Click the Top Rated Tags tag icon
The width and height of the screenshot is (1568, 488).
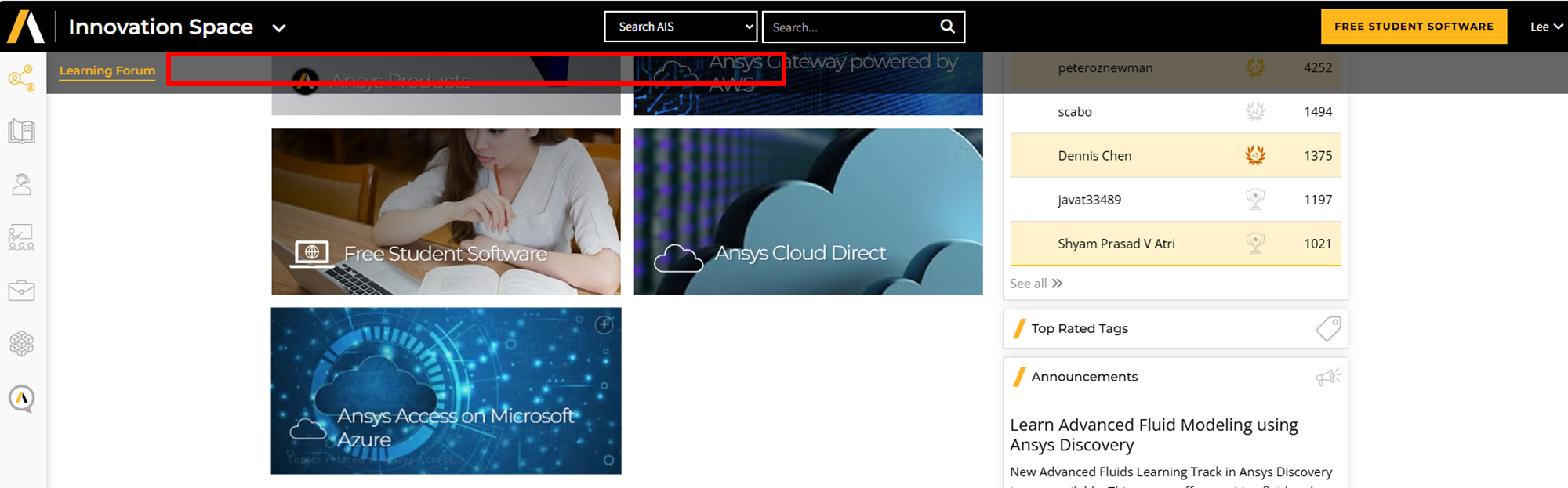pos(1328,328)
